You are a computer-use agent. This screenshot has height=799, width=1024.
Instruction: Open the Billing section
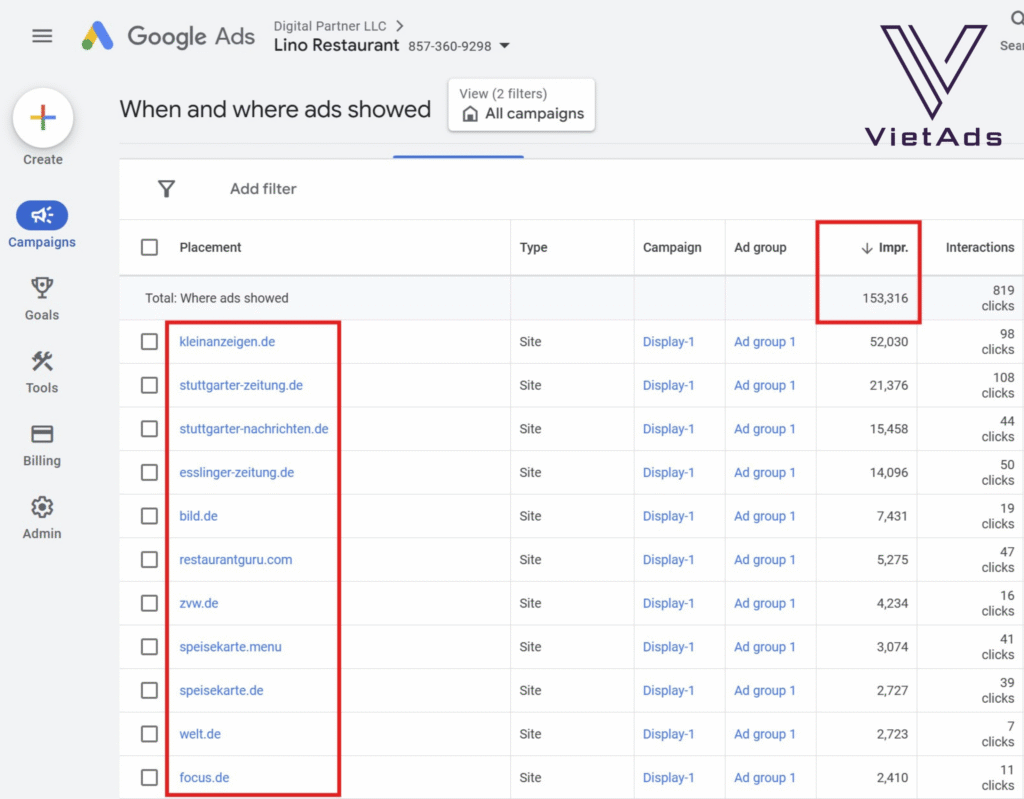[42, 445]
